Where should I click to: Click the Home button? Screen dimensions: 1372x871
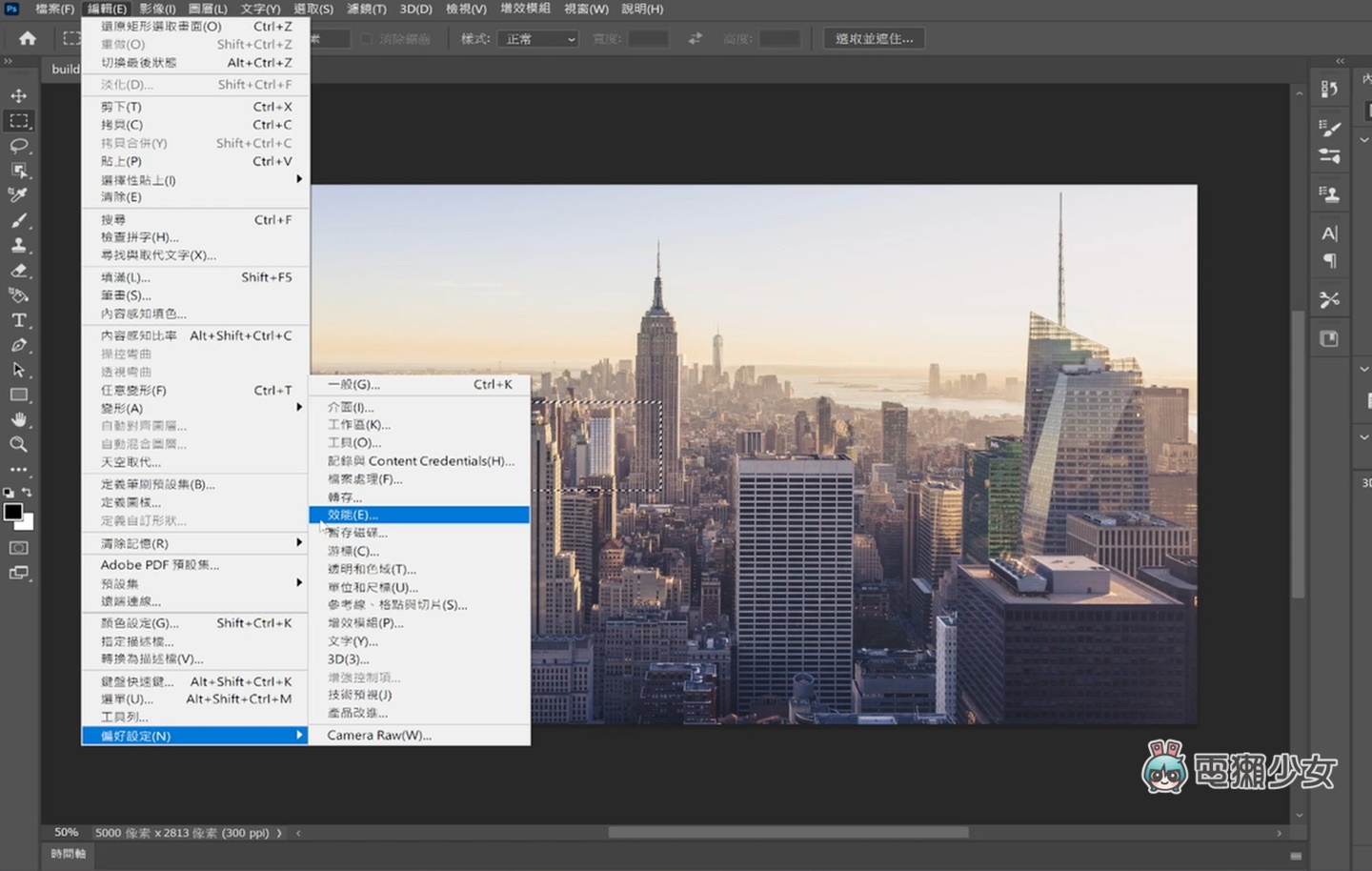point(28,39)
